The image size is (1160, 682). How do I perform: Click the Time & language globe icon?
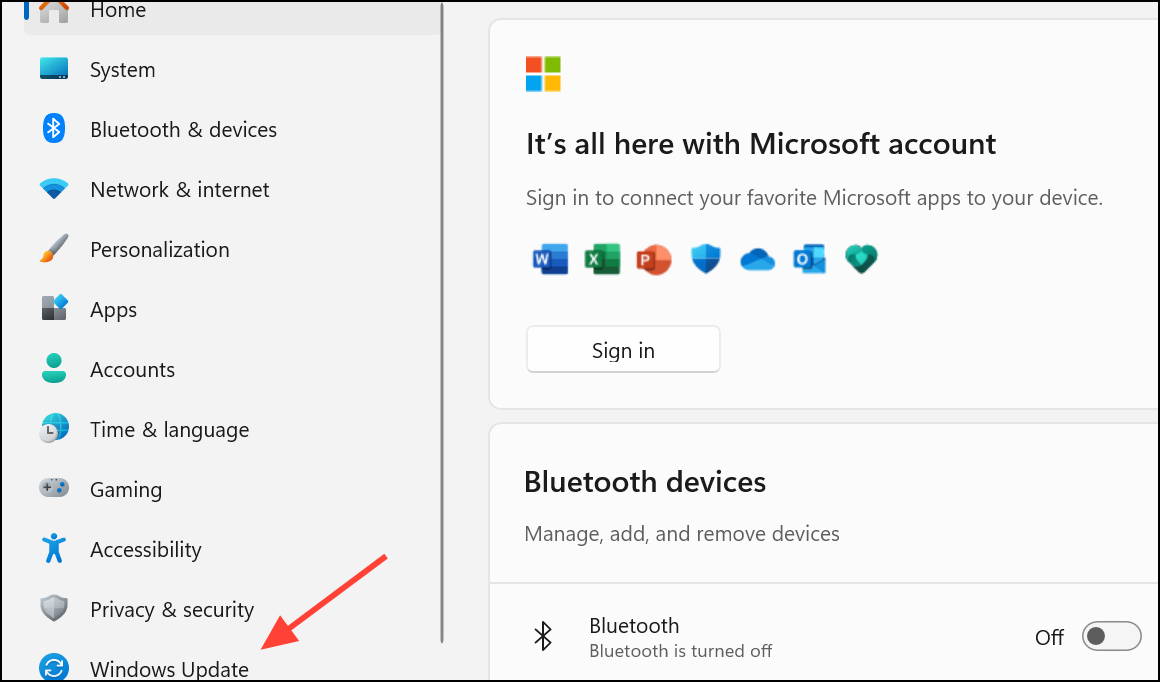pos(54,428)
